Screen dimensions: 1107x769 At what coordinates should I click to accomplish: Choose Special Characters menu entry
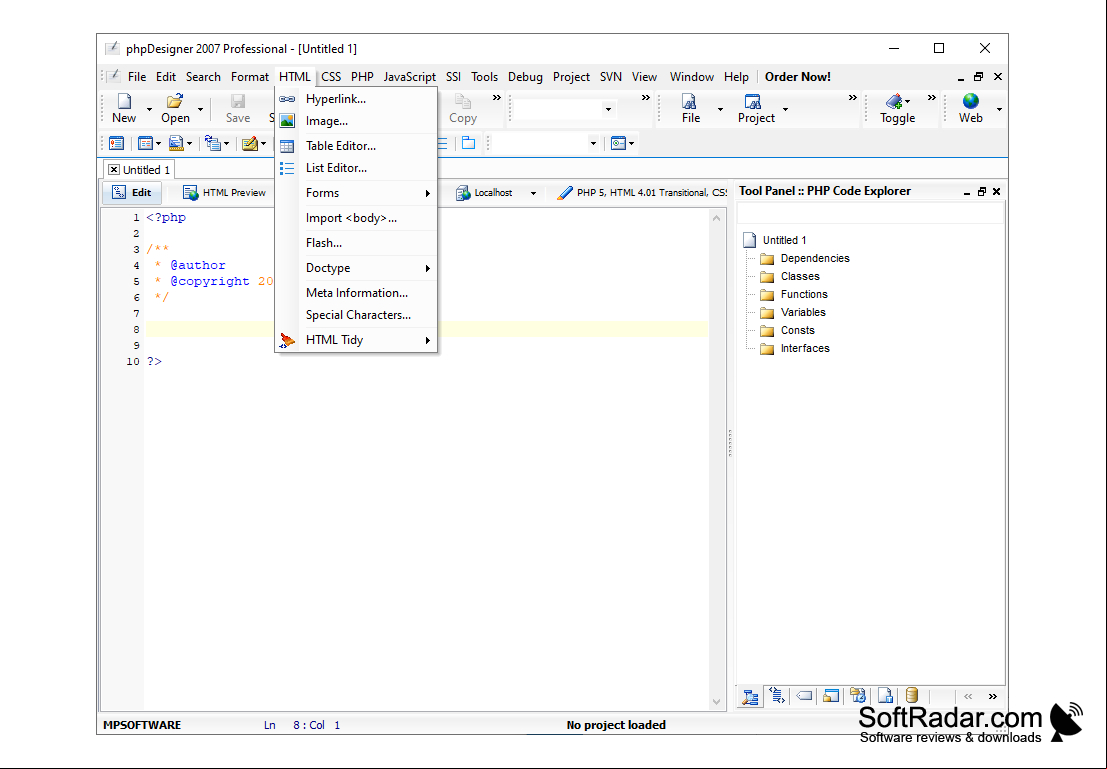(x=356, y=315)
